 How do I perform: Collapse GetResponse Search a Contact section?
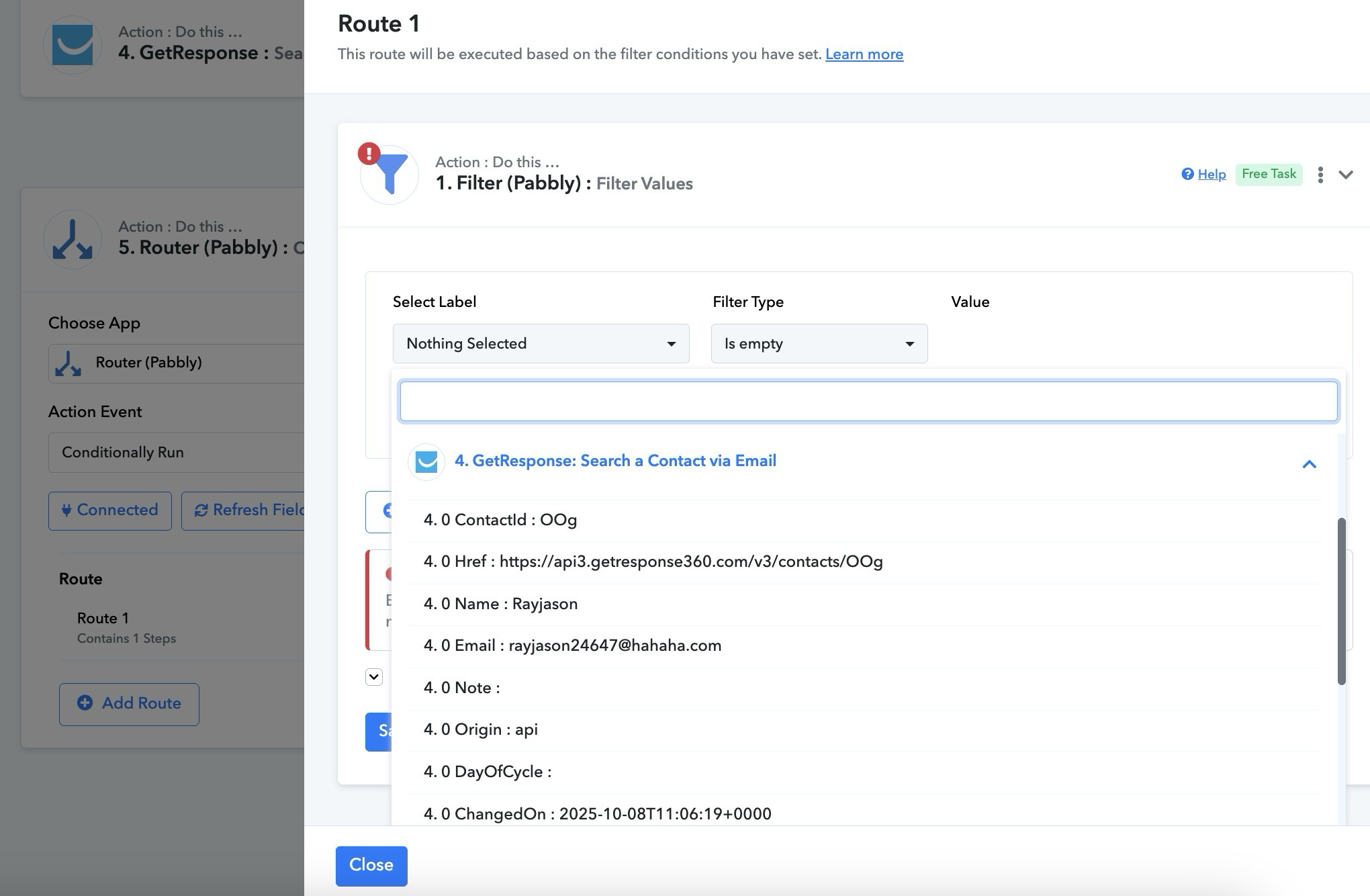(x=1309, y=464)
